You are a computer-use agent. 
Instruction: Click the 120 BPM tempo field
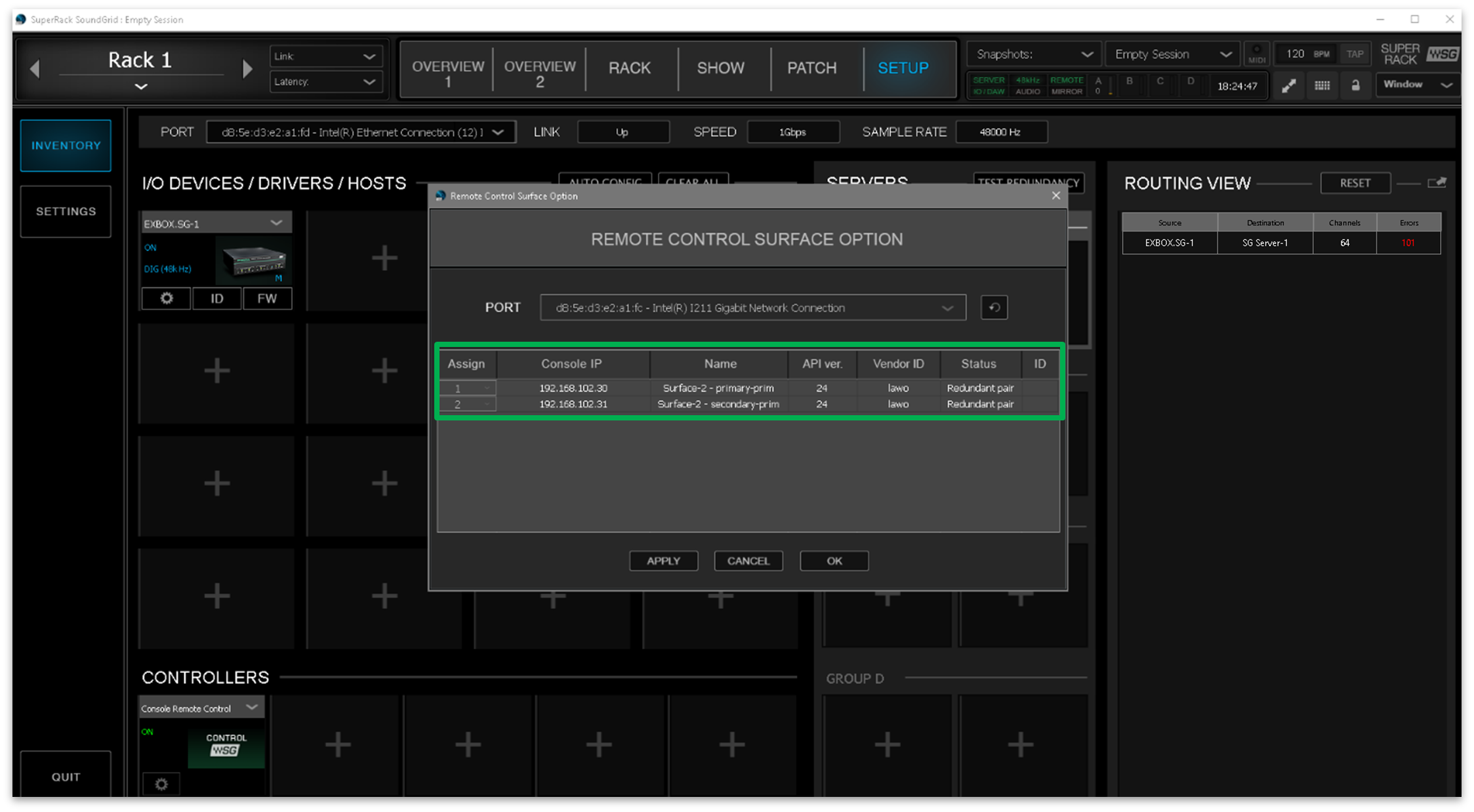click(1295, 54)
